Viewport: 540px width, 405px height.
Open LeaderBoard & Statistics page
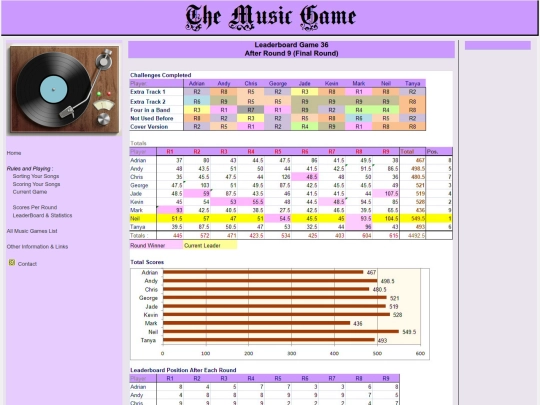coord(42,215)
